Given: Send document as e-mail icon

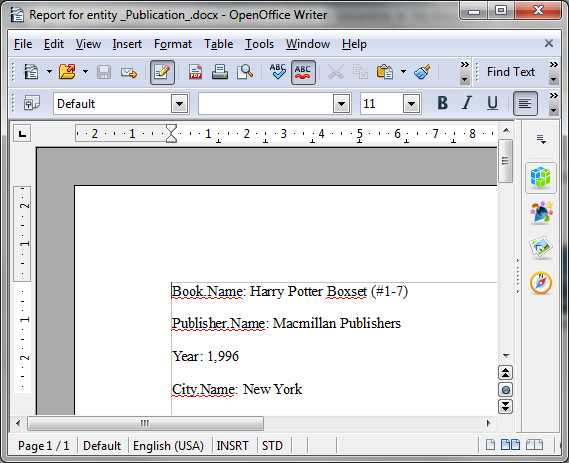Looking at the screenshot, I should click(x=129, y=73).
